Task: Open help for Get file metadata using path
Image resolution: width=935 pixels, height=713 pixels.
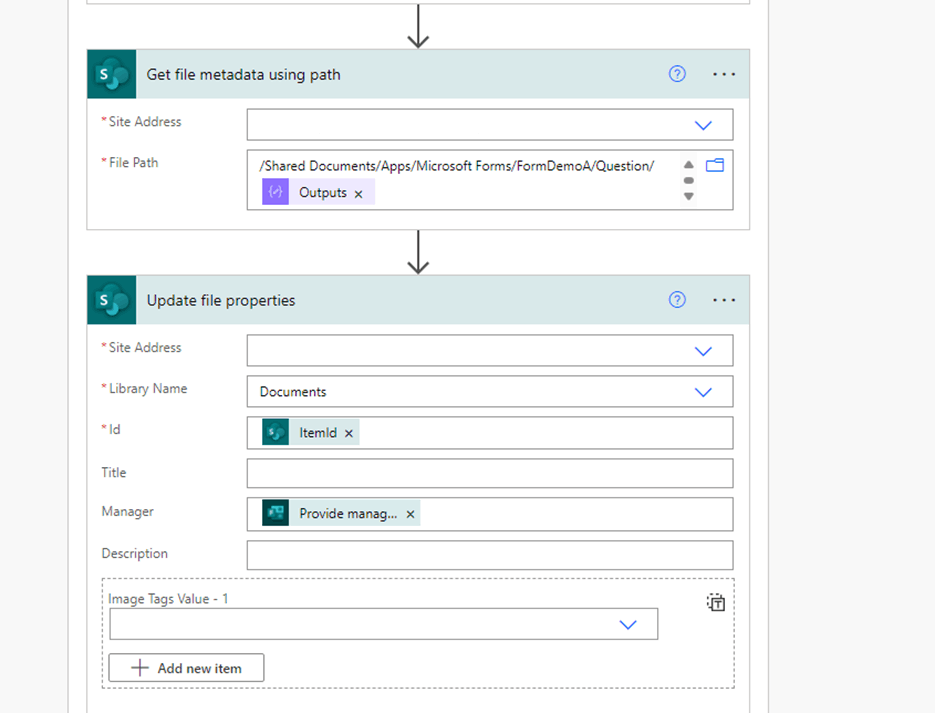Action: pyautogui.click(x=677, y=74)
